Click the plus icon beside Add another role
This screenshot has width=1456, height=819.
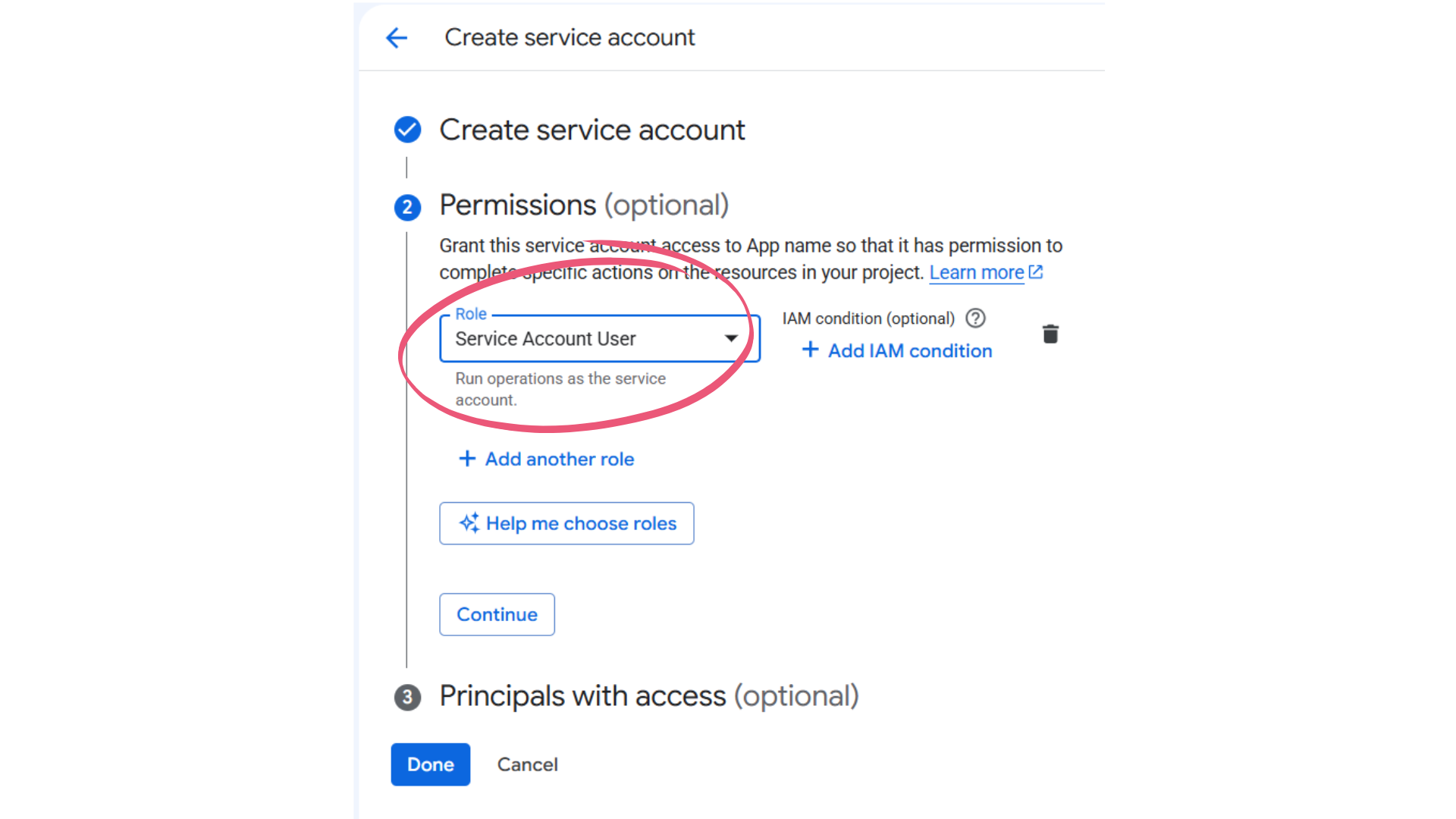point(467,458)
